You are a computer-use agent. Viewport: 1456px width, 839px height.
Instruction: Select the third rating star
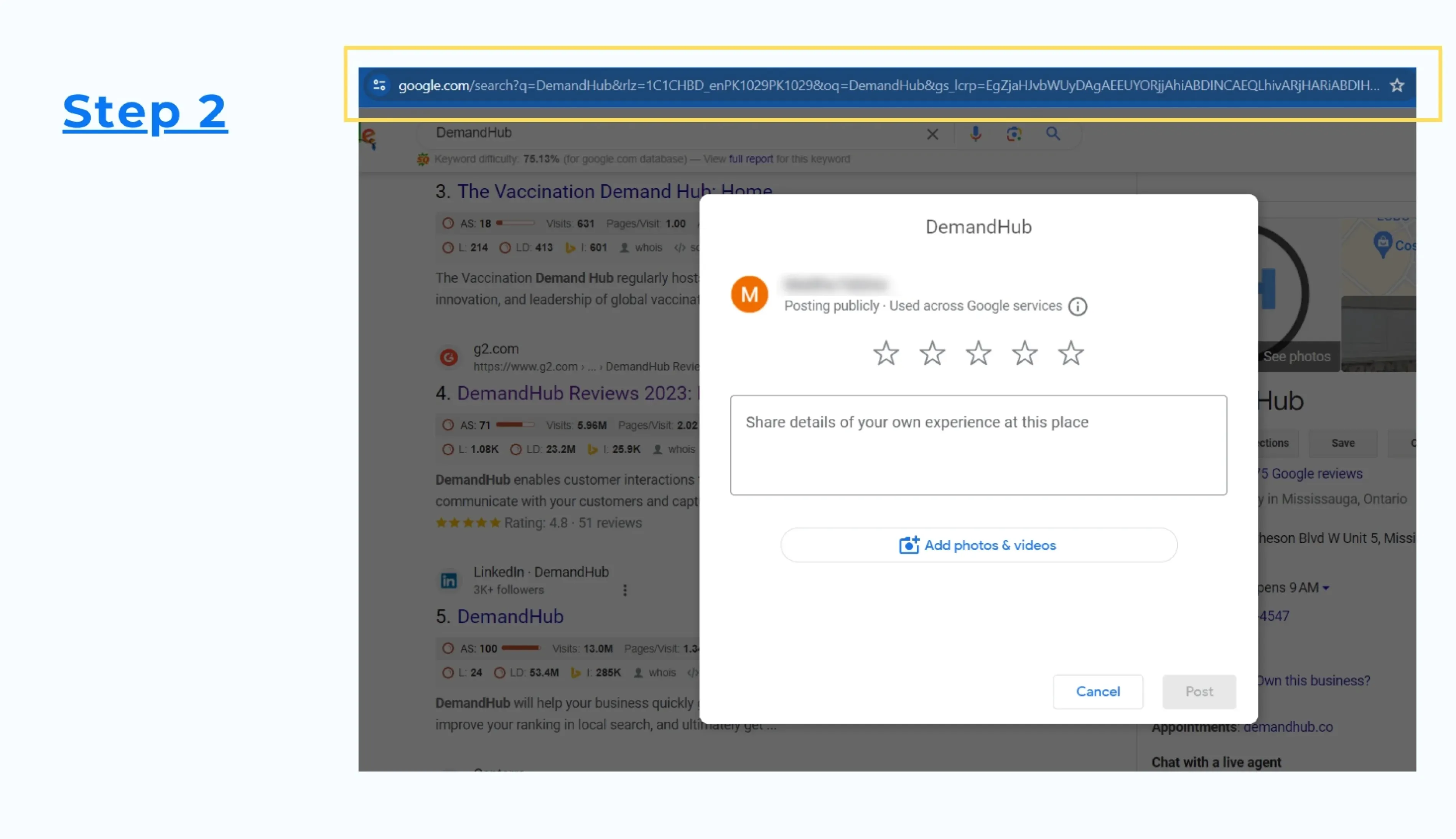pyautogui.click(x=978, y=353)
